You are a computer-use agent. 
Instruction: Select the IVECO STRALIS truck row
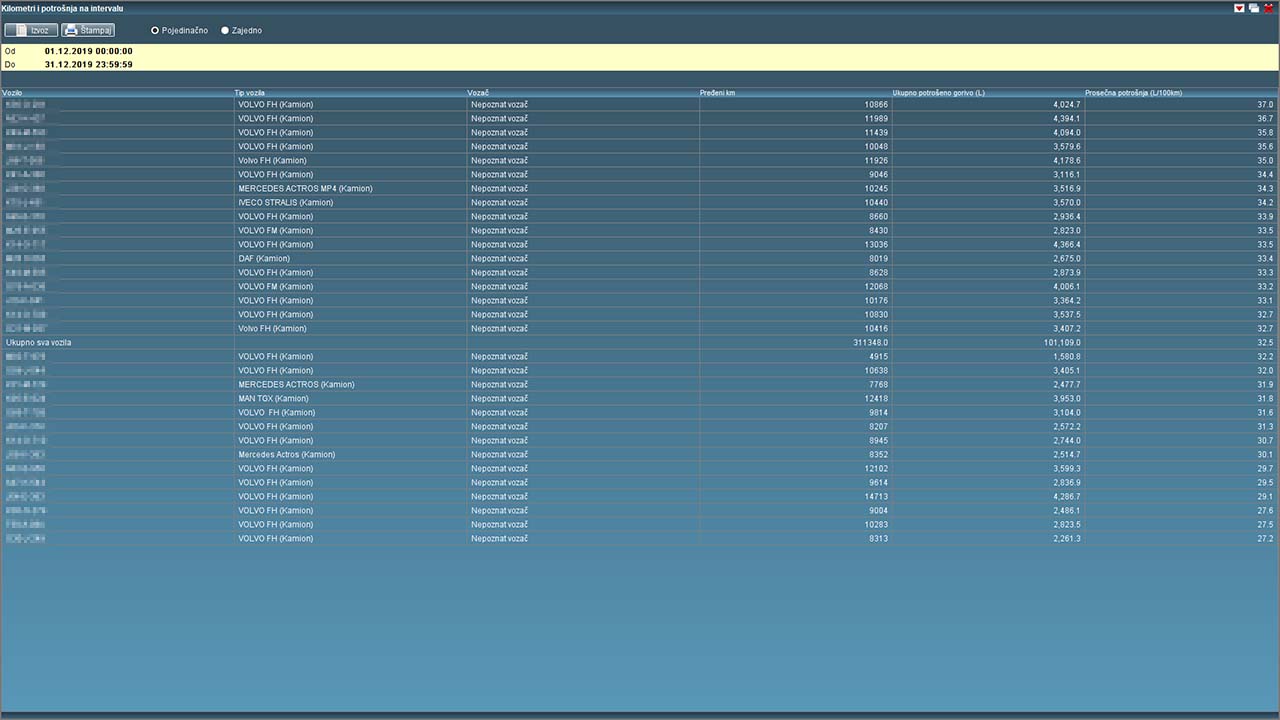pos(285,203)
